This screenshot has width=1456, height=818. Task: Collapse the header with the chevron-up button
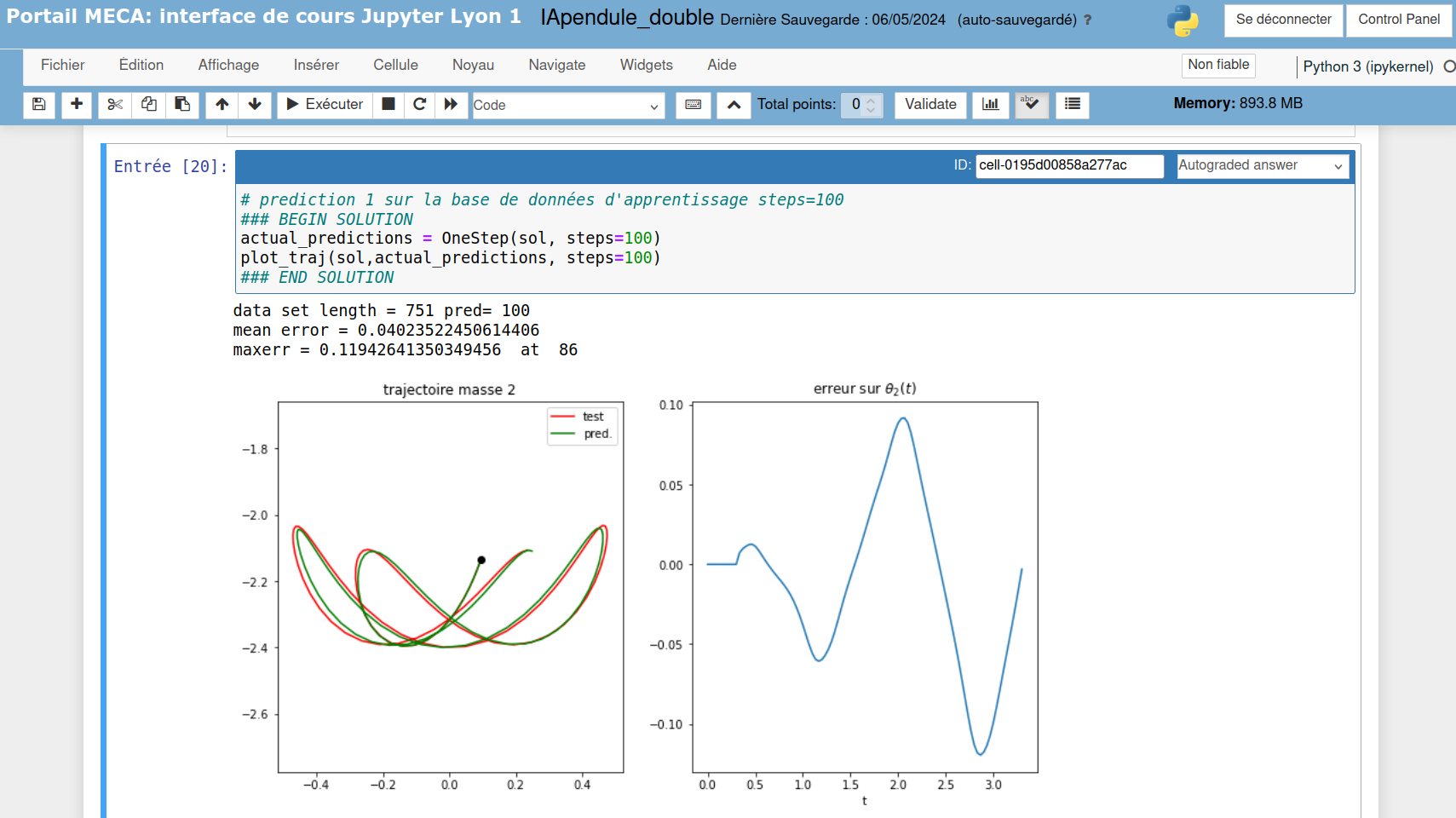(734, 104)
